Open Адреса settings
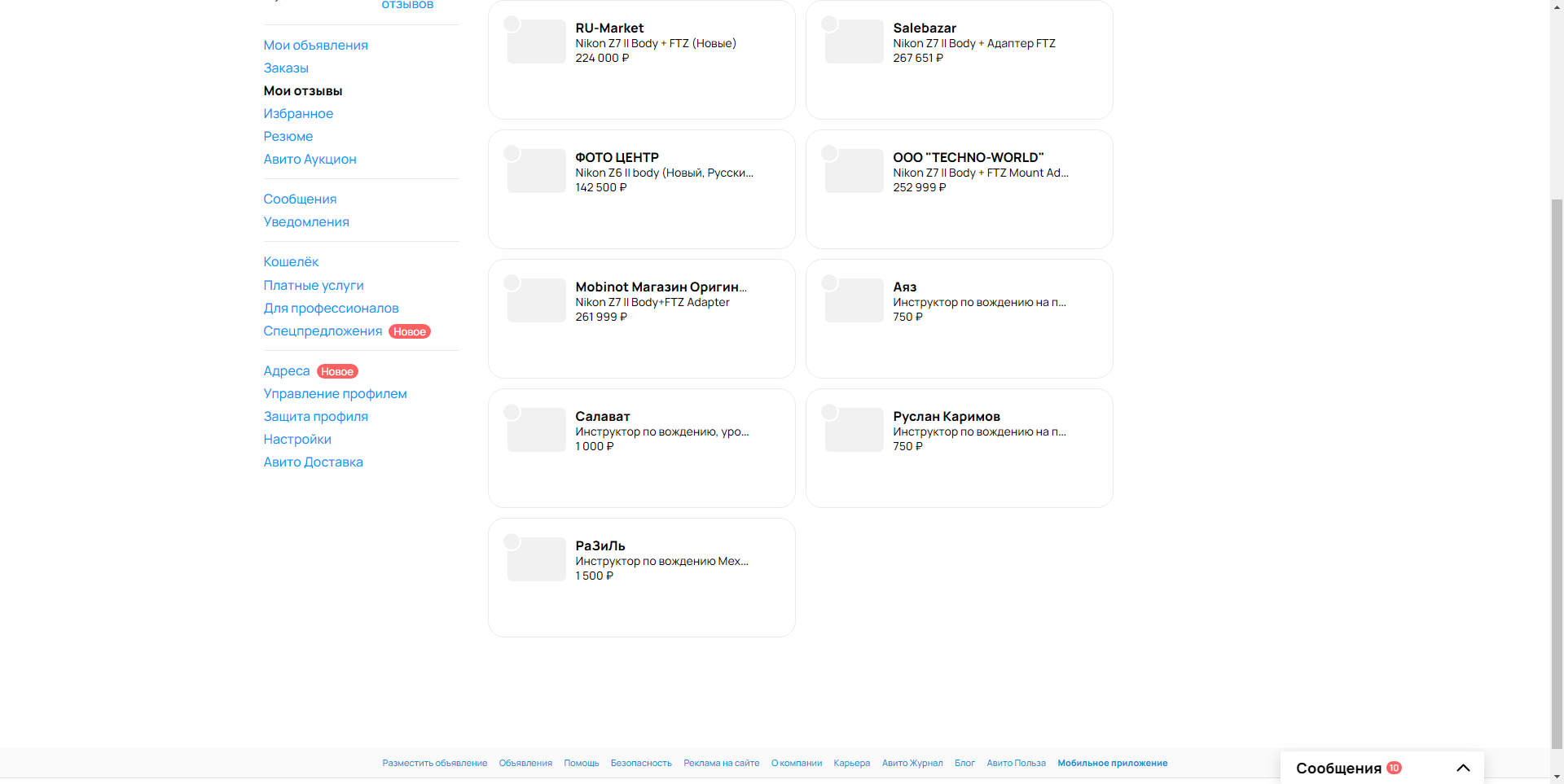The width and height of the screenshot is (1564, 784). 287,370
